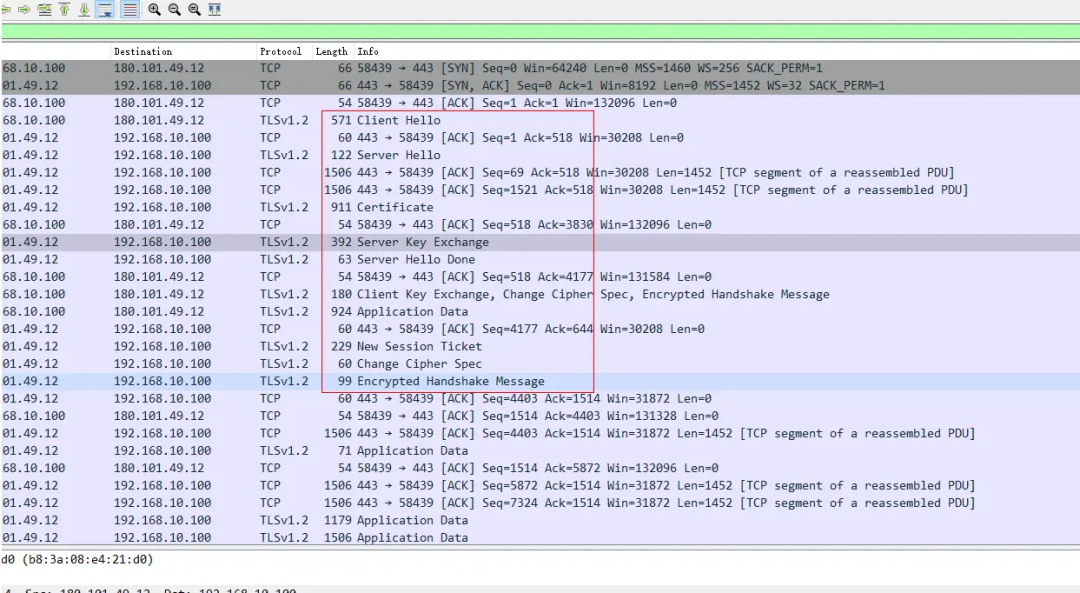This screenshot has height=593, width=1080.
Task: Toggle auto-scroll during live capture
Action: point(105,9)
